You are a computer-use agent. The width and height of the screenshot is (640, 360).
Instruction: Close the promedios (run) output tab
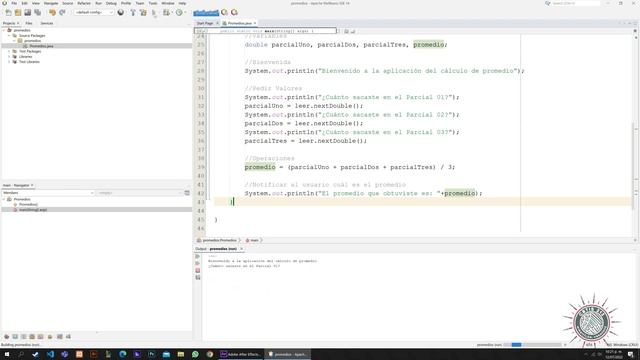tap(241, 249)
